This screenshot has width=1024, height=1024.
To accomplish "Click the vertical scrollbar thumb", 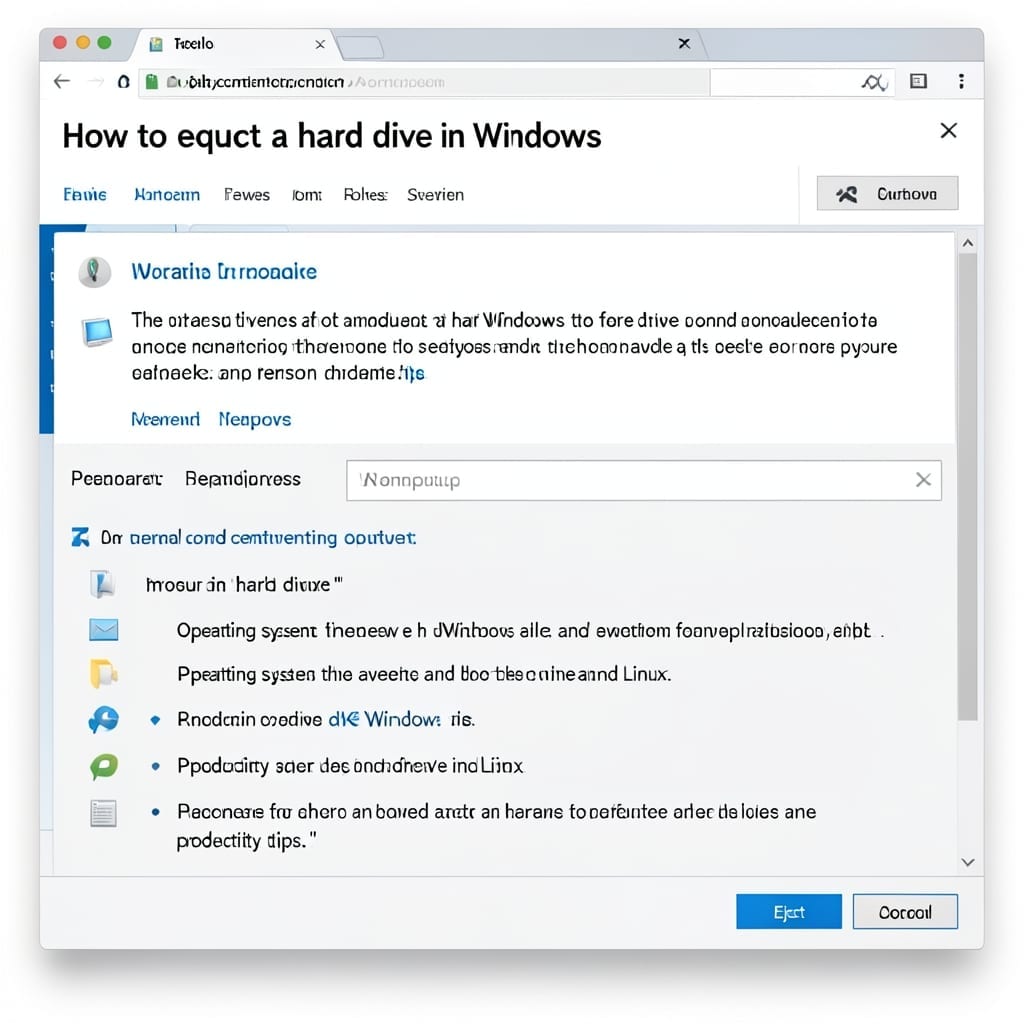I will pos(968,487).
